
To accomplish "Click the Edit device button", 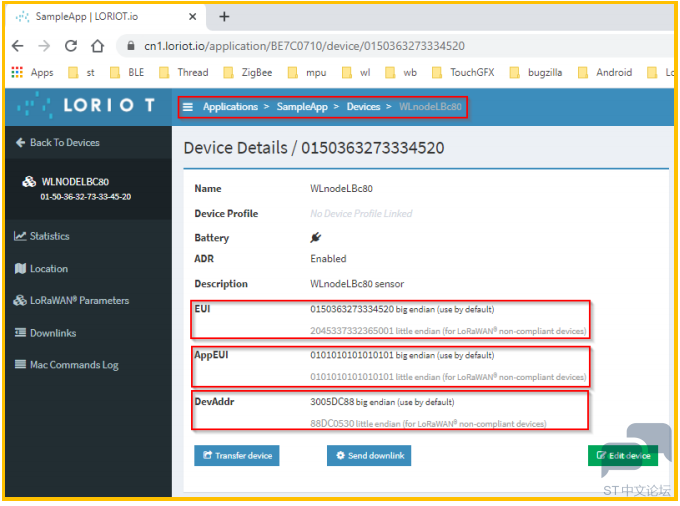I will tap(623, 456).
